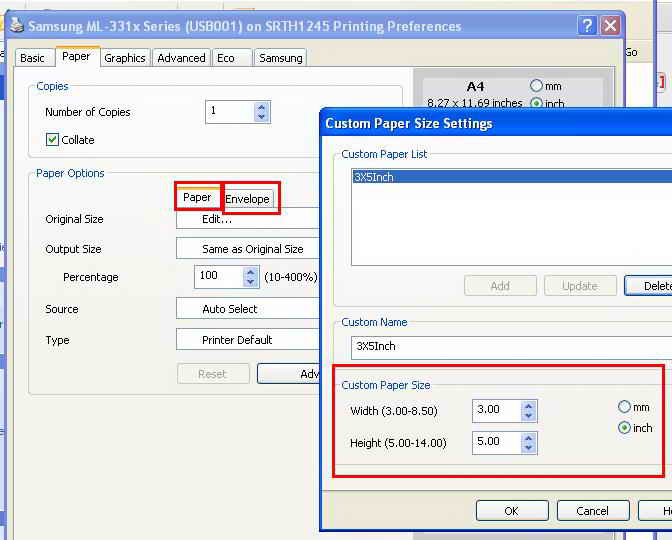Open the Source dropdown
This screenshot has width=672, height=540.
[x=248, y=309]
